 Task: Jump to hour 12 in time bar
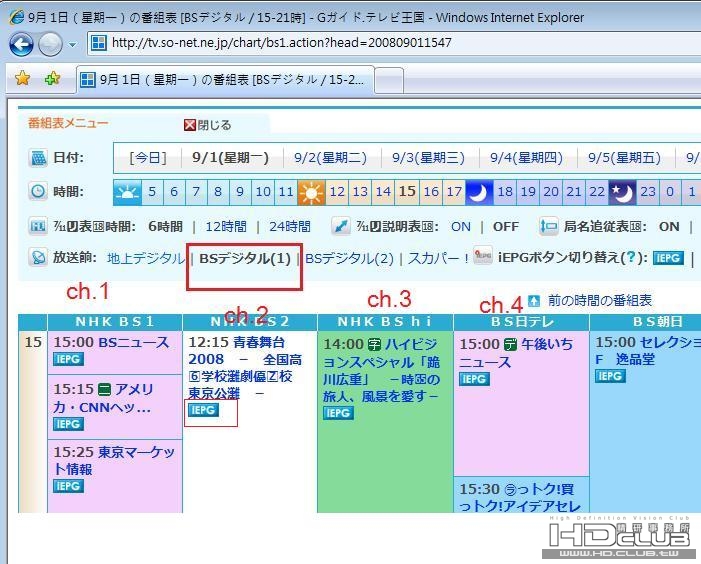click(x=337, y=193)
